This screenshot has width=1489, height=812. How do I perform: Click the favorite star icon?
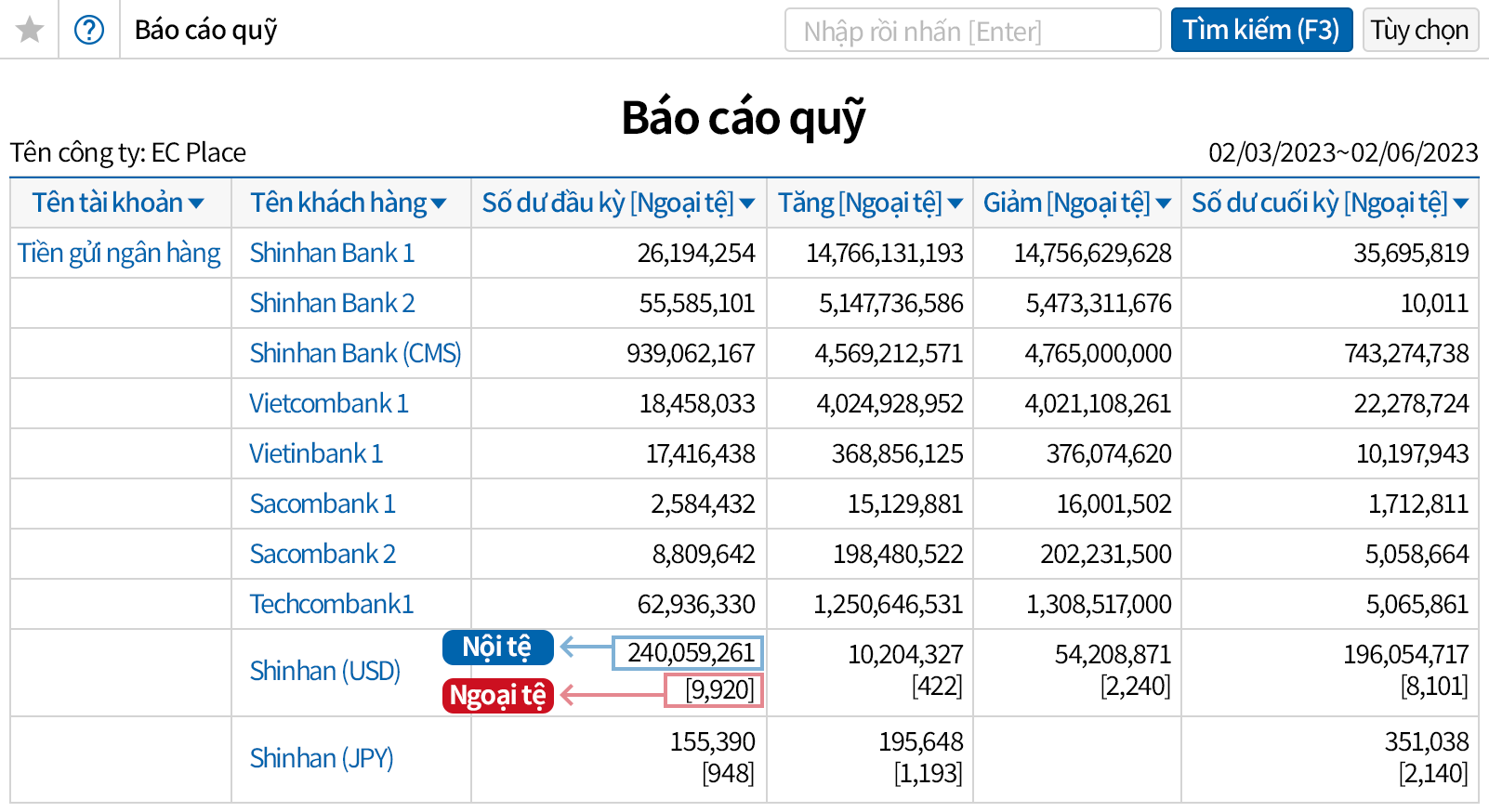[x=30, y=30]
